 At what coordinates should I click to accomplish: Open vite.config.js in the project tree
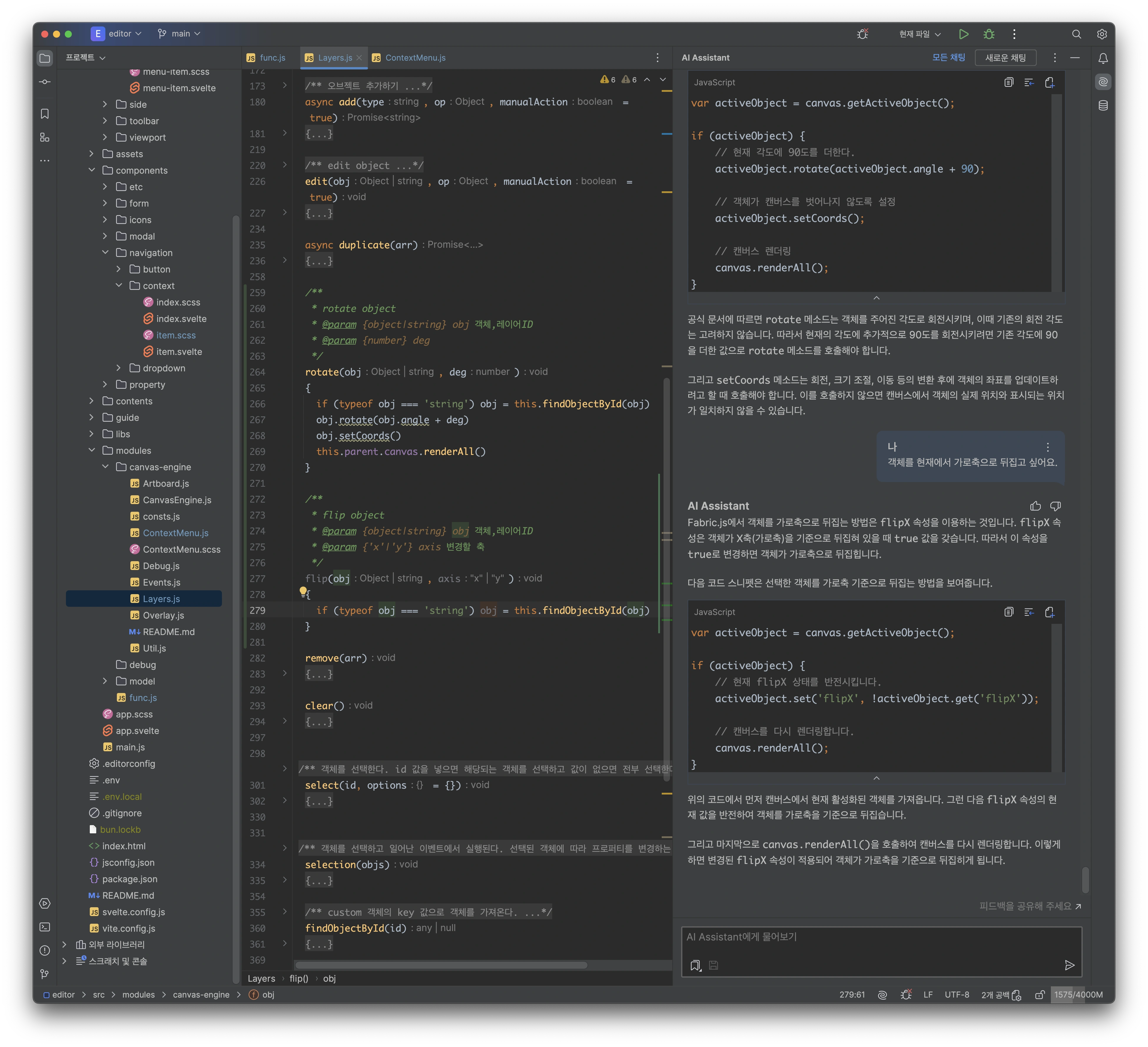click(128, 929)
